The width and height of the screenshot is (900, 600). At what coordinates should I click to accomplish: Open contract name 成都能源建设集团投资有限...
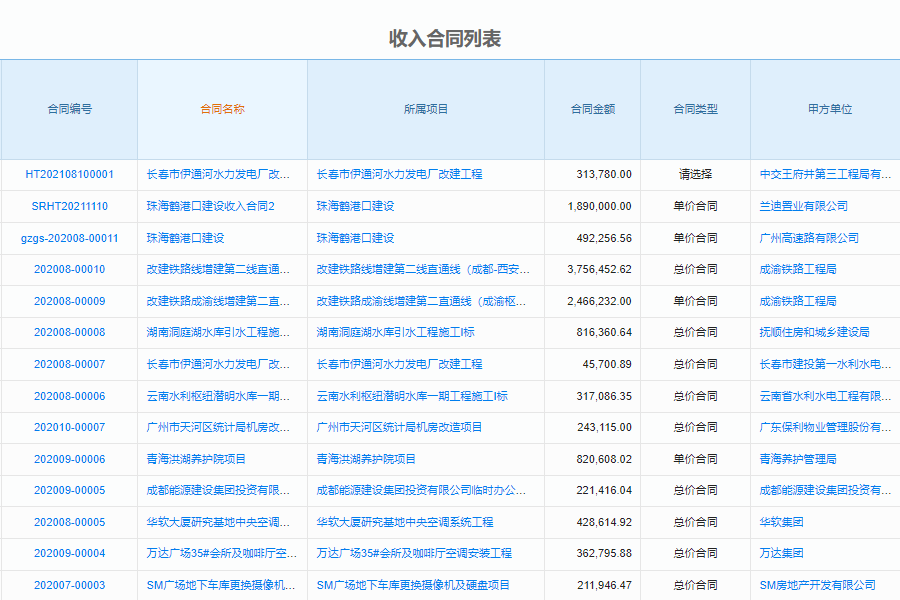218,490
